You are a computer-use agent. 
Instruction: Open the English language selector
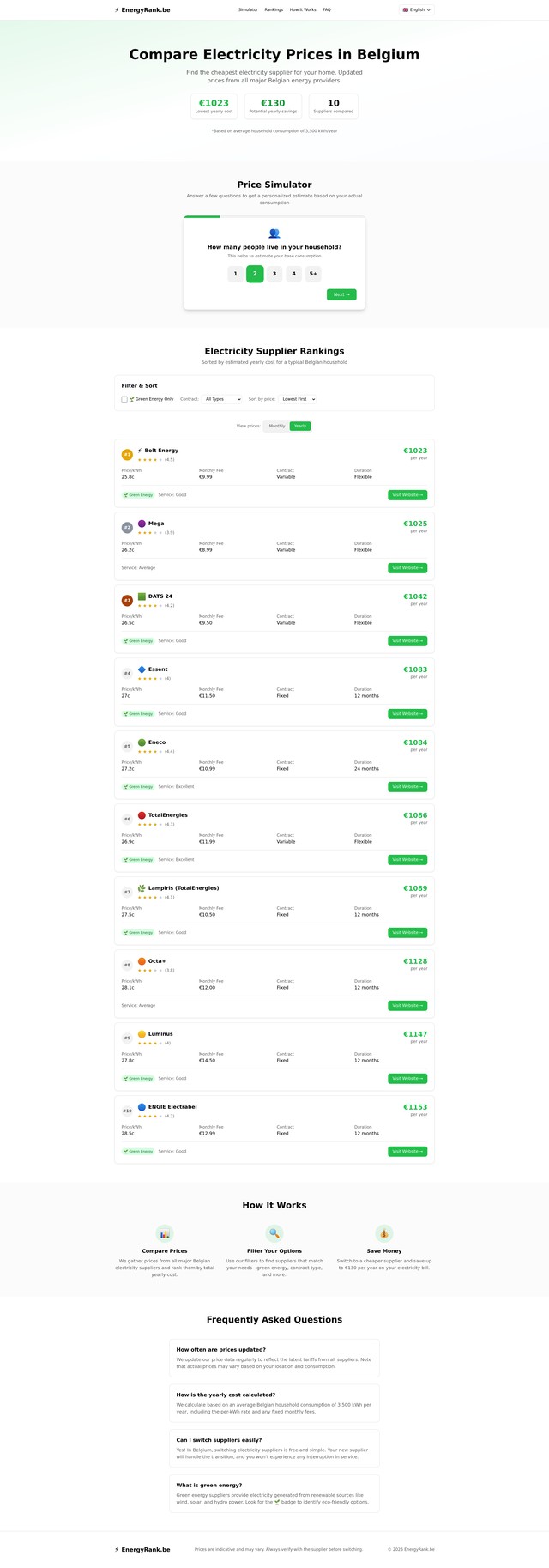(x=417, y=9)
